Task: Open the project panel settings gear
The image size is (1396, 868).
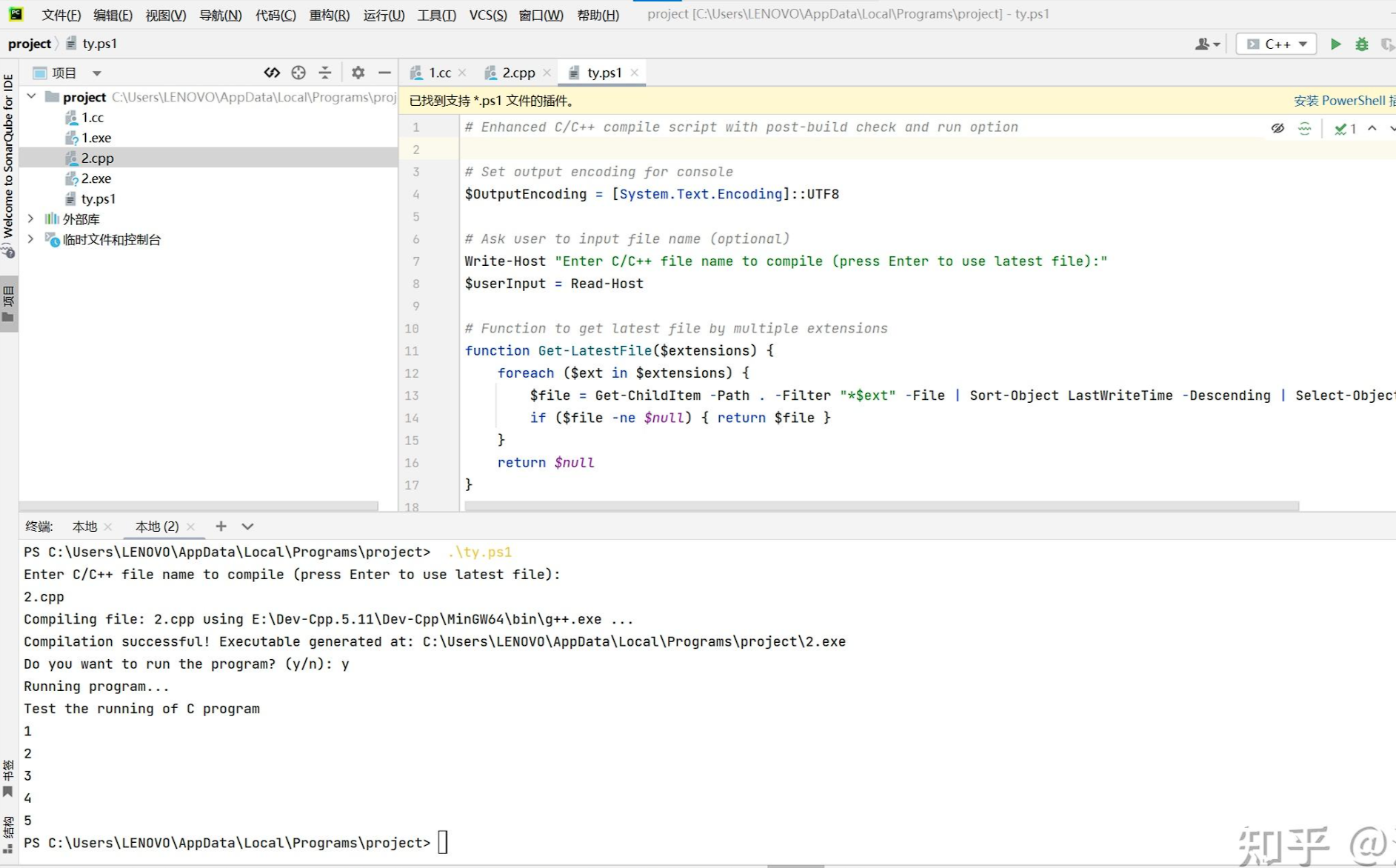Action: (358, 73)
